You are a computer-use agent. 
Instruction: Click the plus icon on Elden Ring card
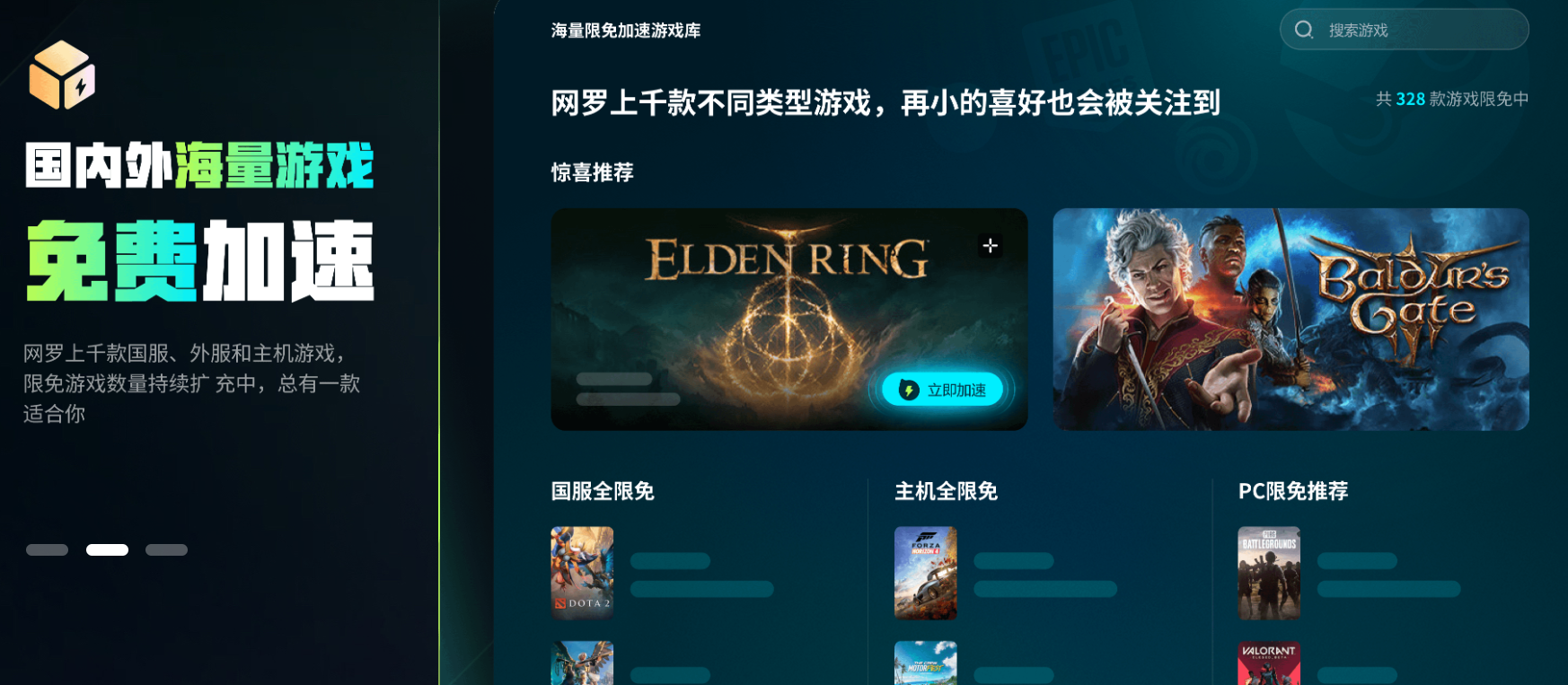(x=990, y=245)
